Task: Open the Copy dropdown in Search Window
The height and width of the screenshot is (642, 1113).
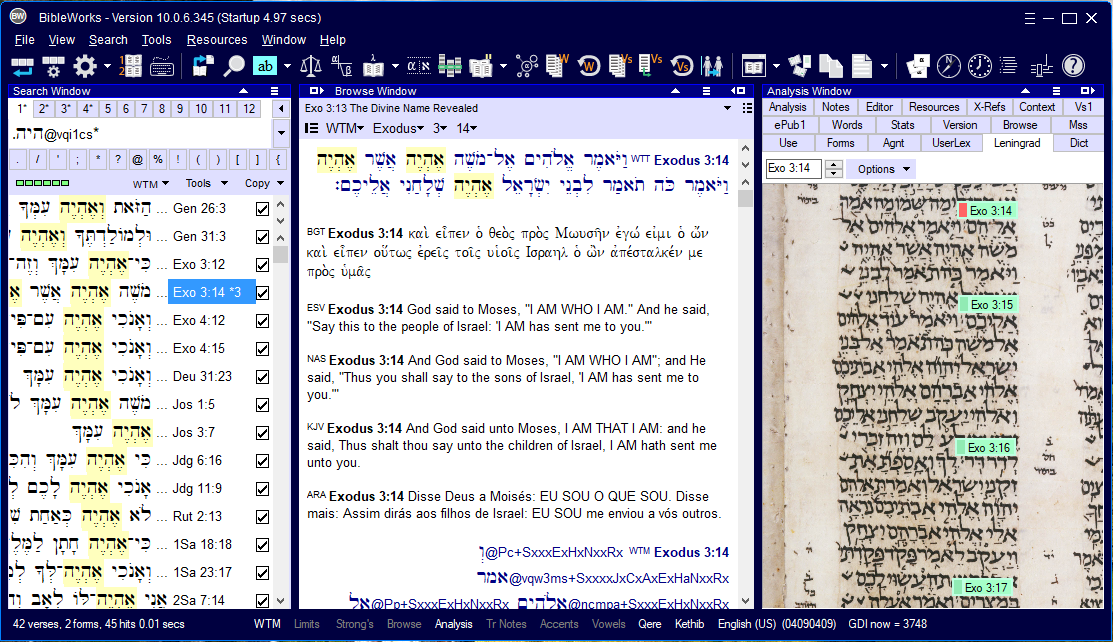Action: pyautogui.click(x=263, y=183)
